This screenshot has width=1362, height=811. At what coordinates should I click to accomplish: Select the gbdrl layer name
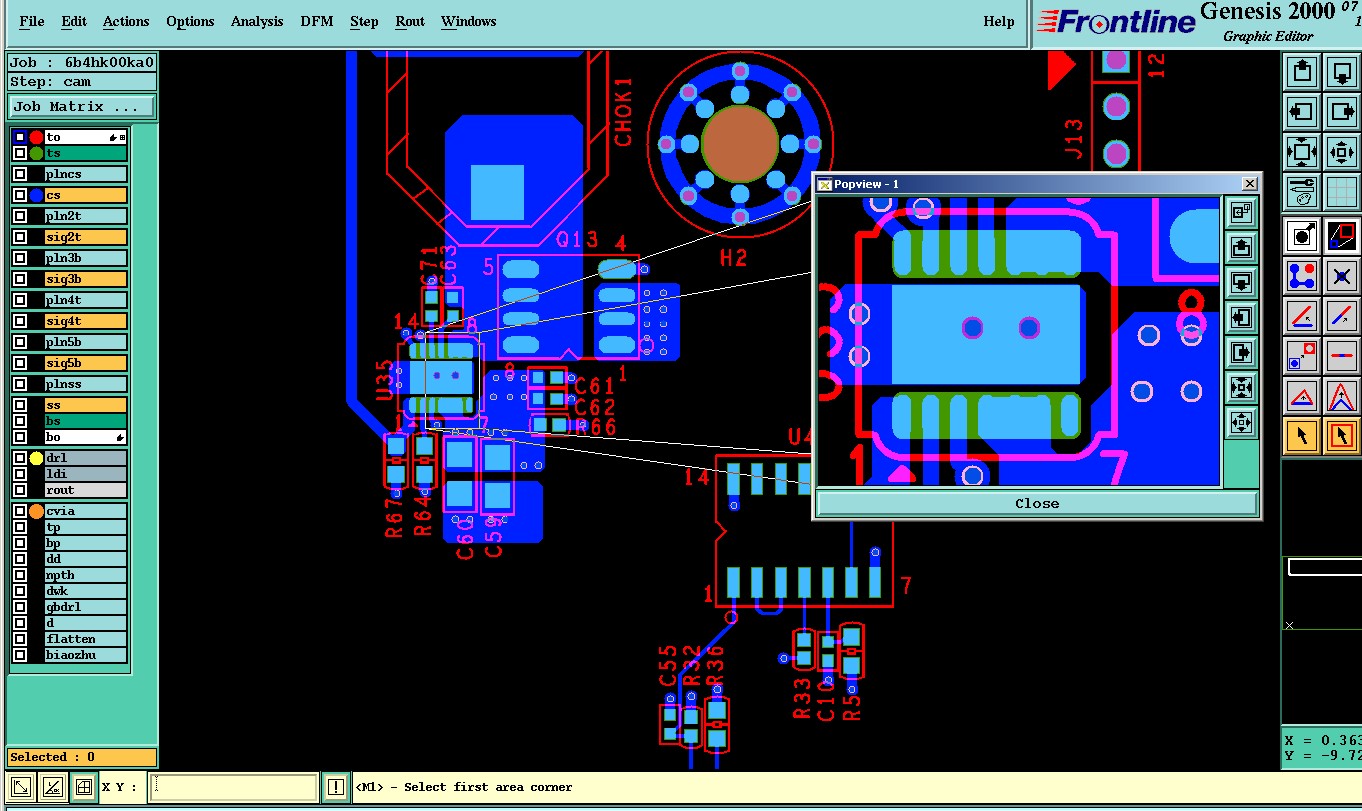coord(85,607)
